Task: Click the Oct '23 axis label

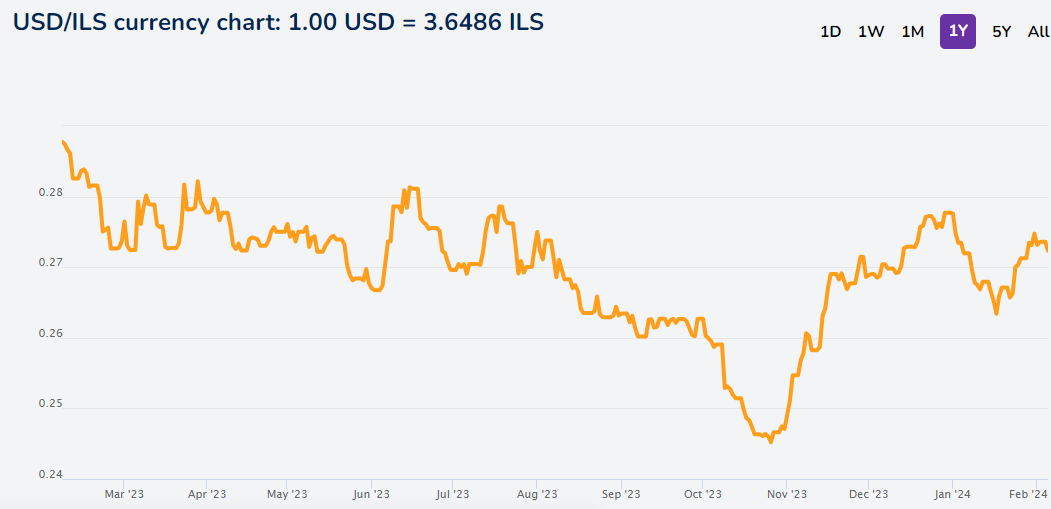Action: click(x=702, y=494)
